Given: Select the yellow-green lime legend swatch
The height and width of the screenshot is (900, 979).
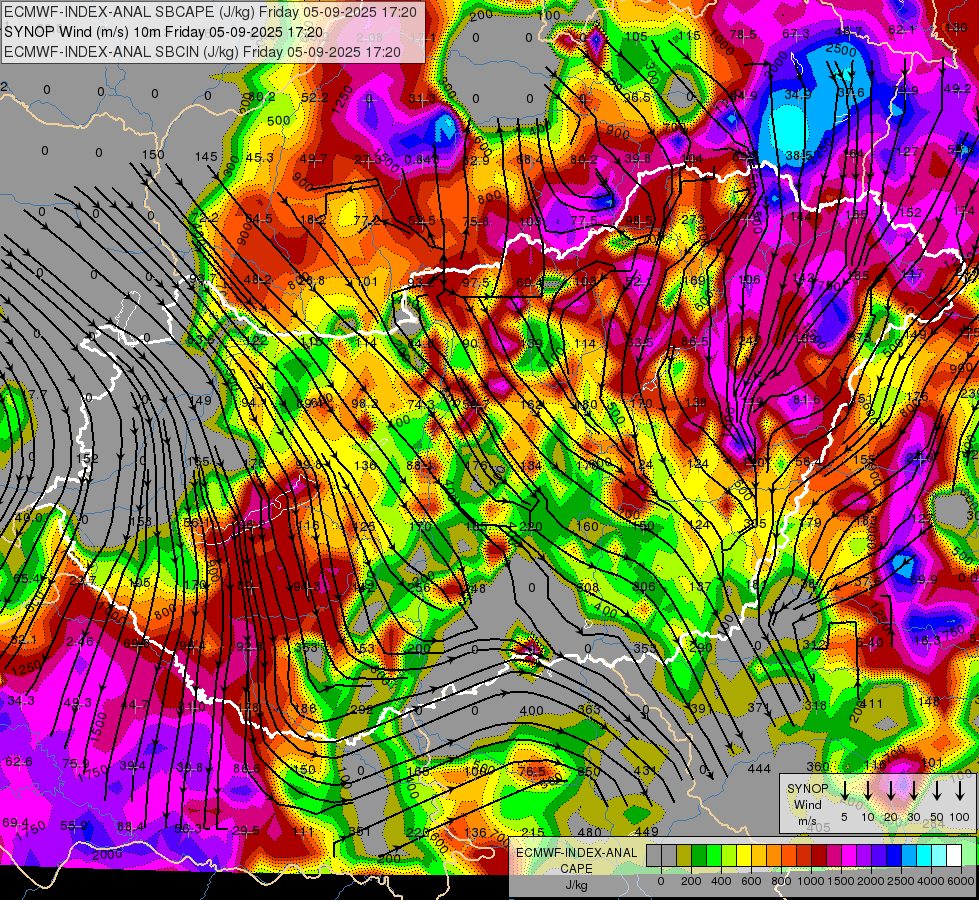Looking at the screenshot, I should [x=729, y=856].
